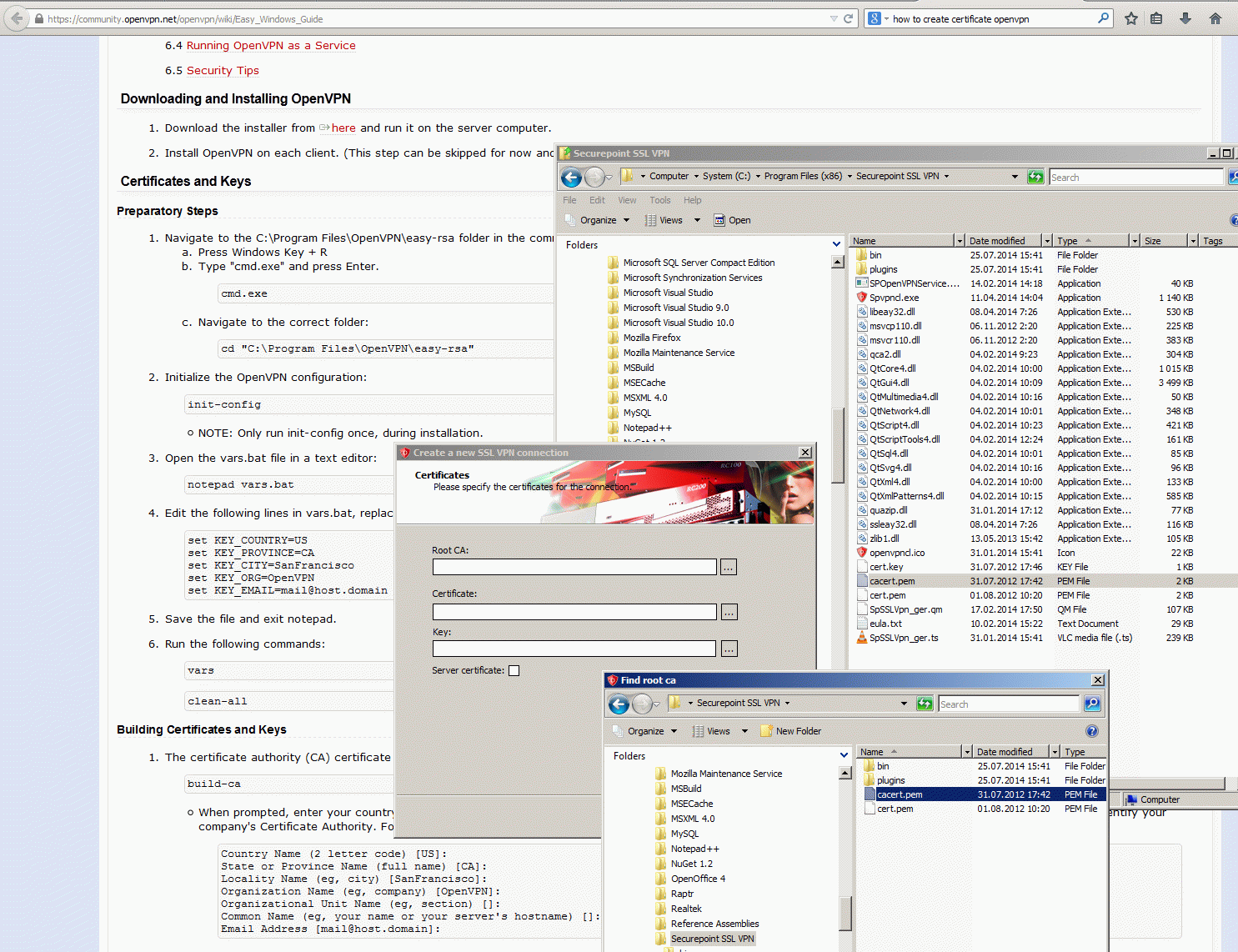Click the search engine icon in the browser search box
The height and width of the screenshot is (952, 1238).
(x=874, y=18)
